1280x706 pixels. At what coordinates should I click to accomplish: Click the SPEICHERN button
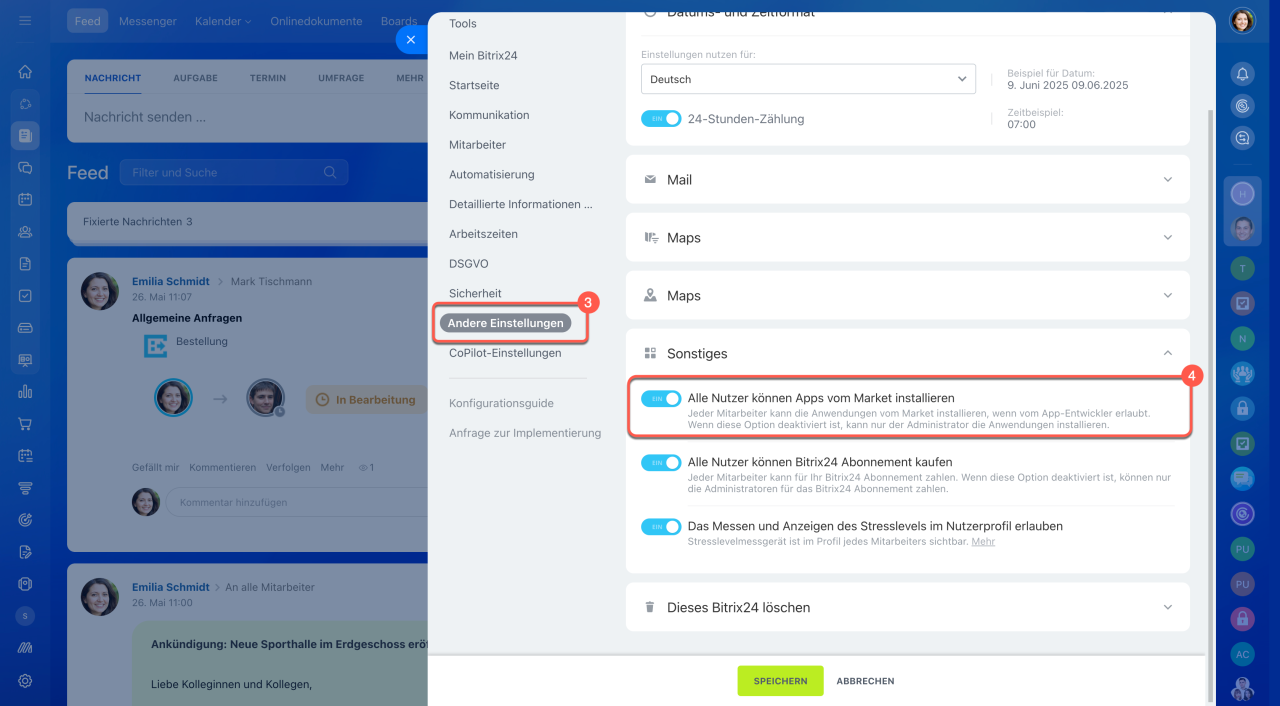point(780,681)
